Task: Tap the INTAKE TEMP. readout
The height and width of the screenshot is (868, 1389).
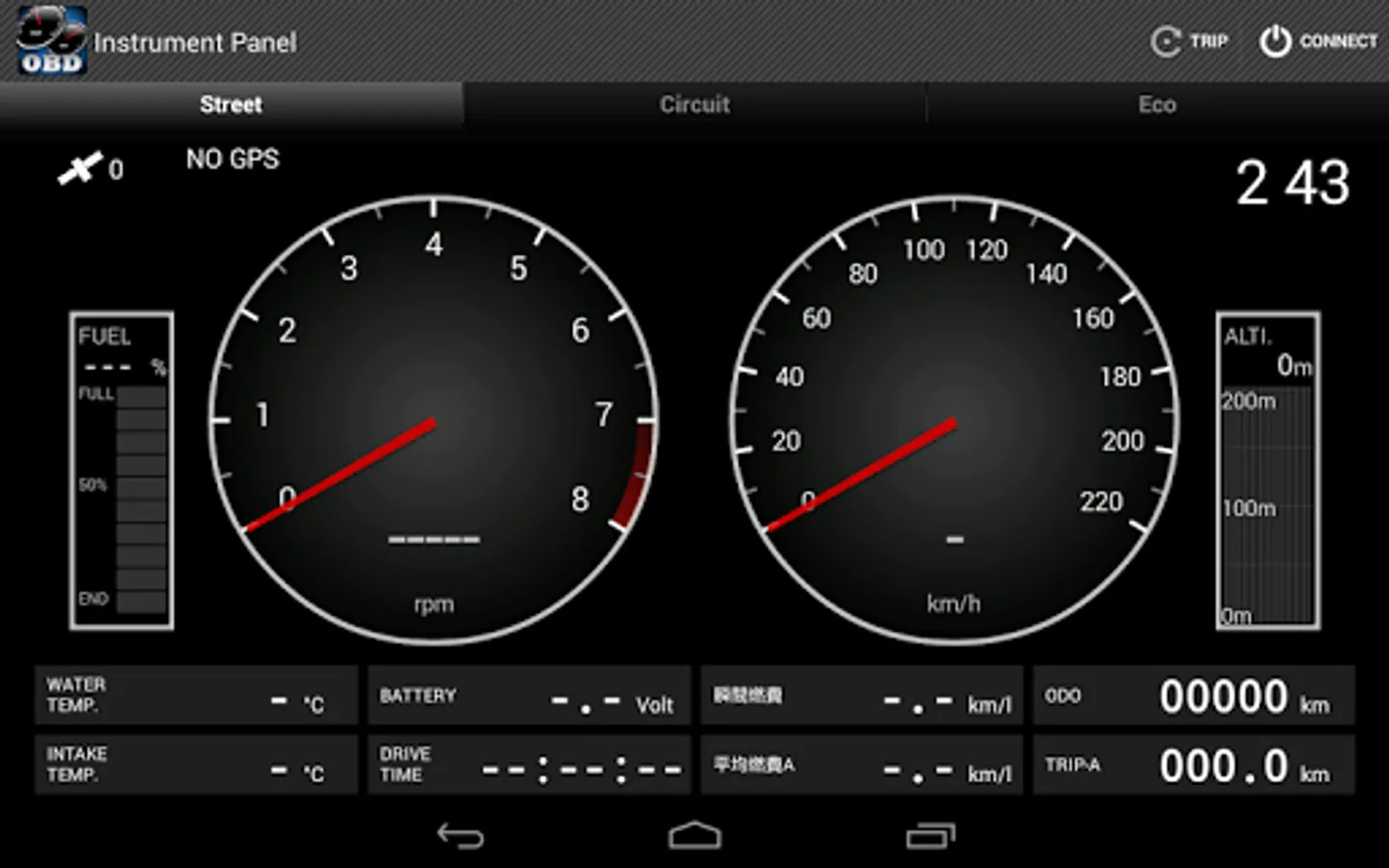Action: click(196, 764)
